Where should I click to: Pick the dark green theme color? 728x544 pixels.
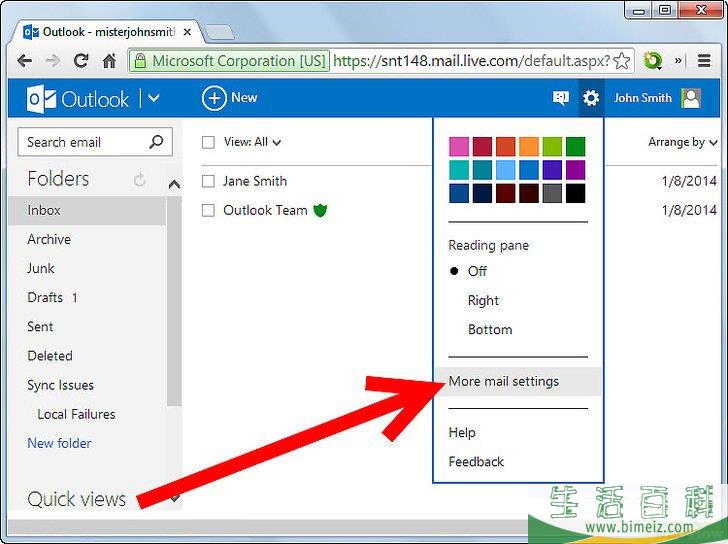[x=575, y=146]
